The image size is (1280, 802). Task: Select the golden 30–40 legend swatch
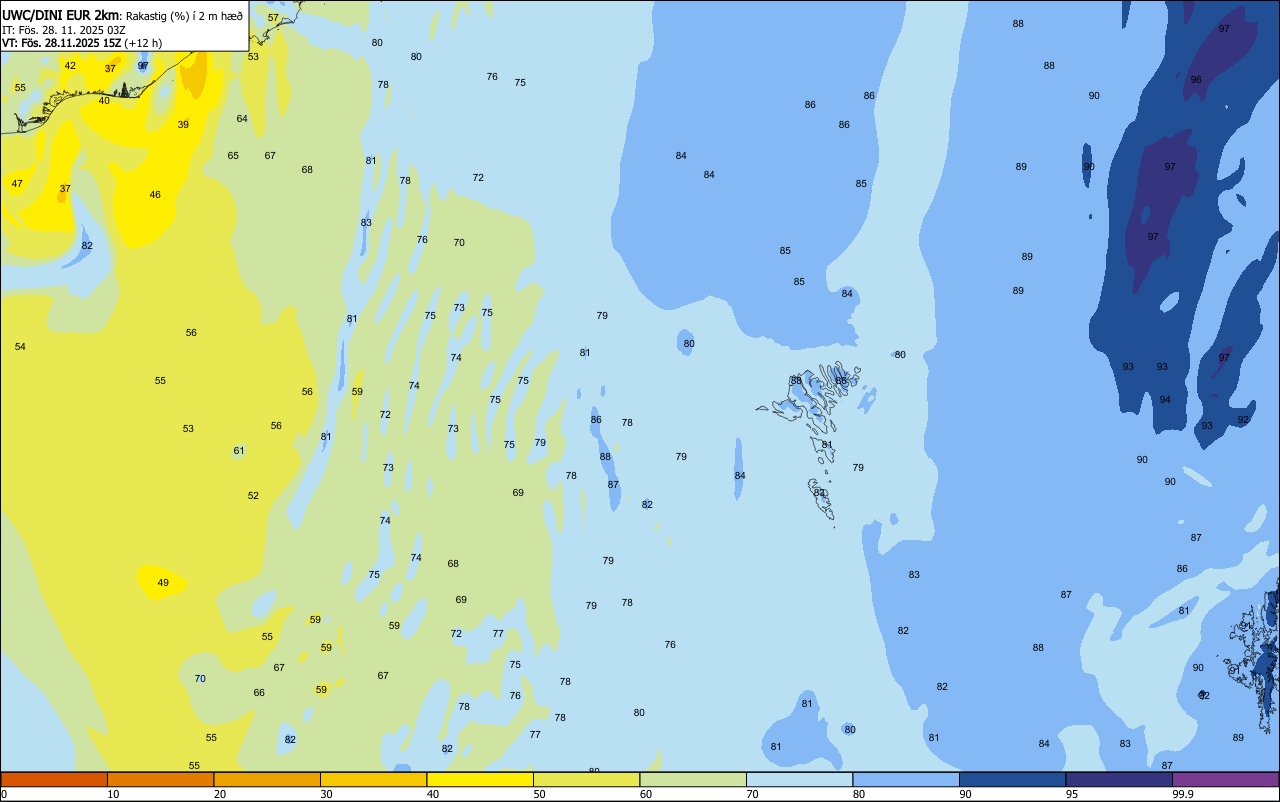[373, 779]
